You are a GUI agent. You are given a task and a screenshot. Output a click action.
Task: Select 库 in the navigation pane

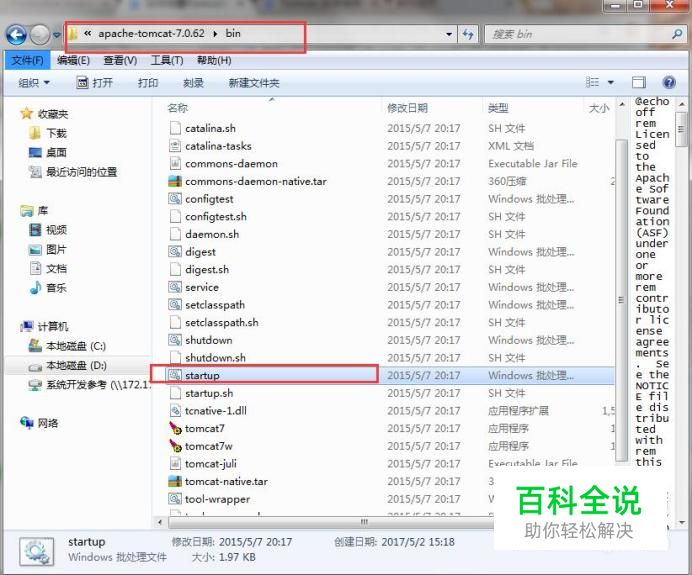click(x=34, y=210)
